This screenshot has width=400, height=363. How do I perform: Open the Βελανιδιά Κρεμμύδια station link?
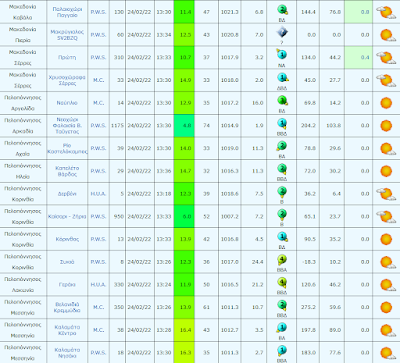click(67, 307)
